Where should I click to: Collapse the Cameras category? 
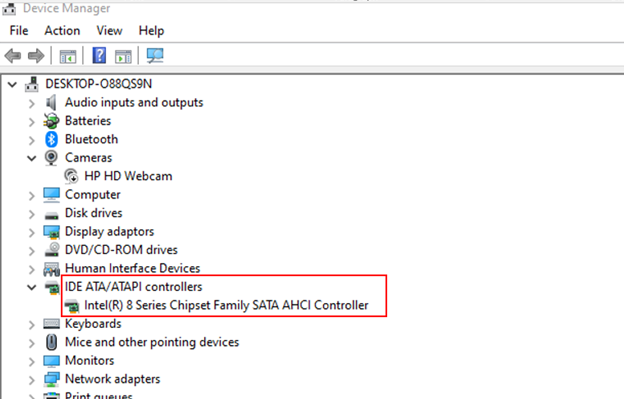(x=31, y=158)
